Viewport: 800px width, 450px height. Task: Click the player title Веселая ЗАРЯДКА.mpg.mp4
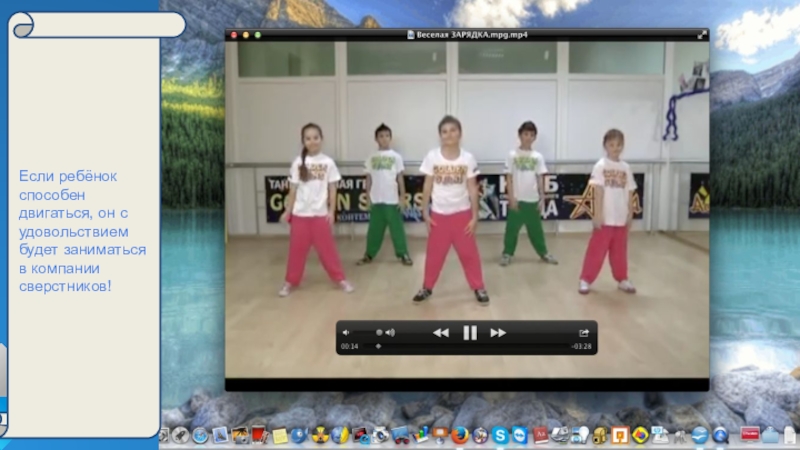[472, 35]
